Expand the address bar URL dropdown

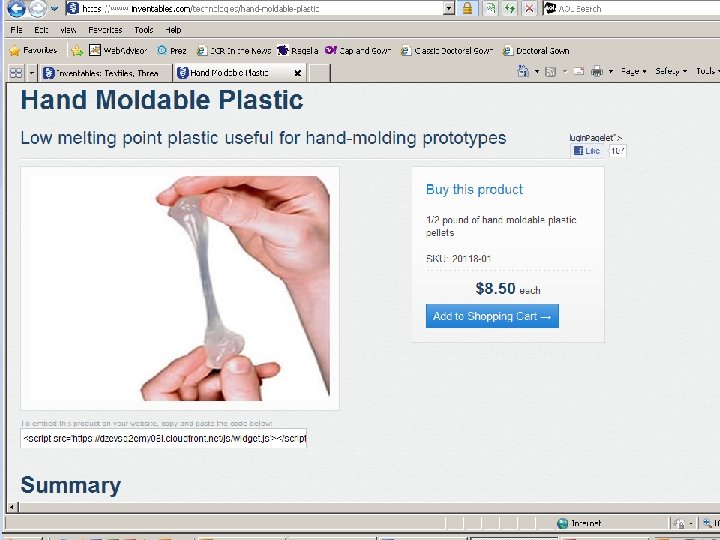click(449, 8)
